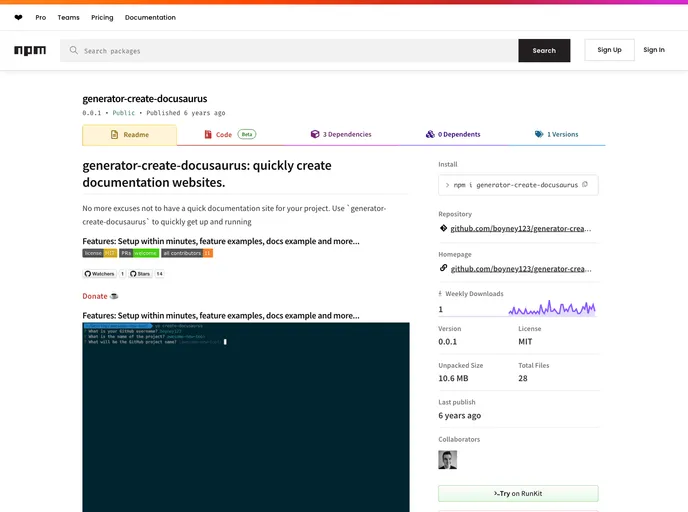Click Try on RunKit button
Image resolution: width=688 pixels, height=512 pixels.
[518, 494]
